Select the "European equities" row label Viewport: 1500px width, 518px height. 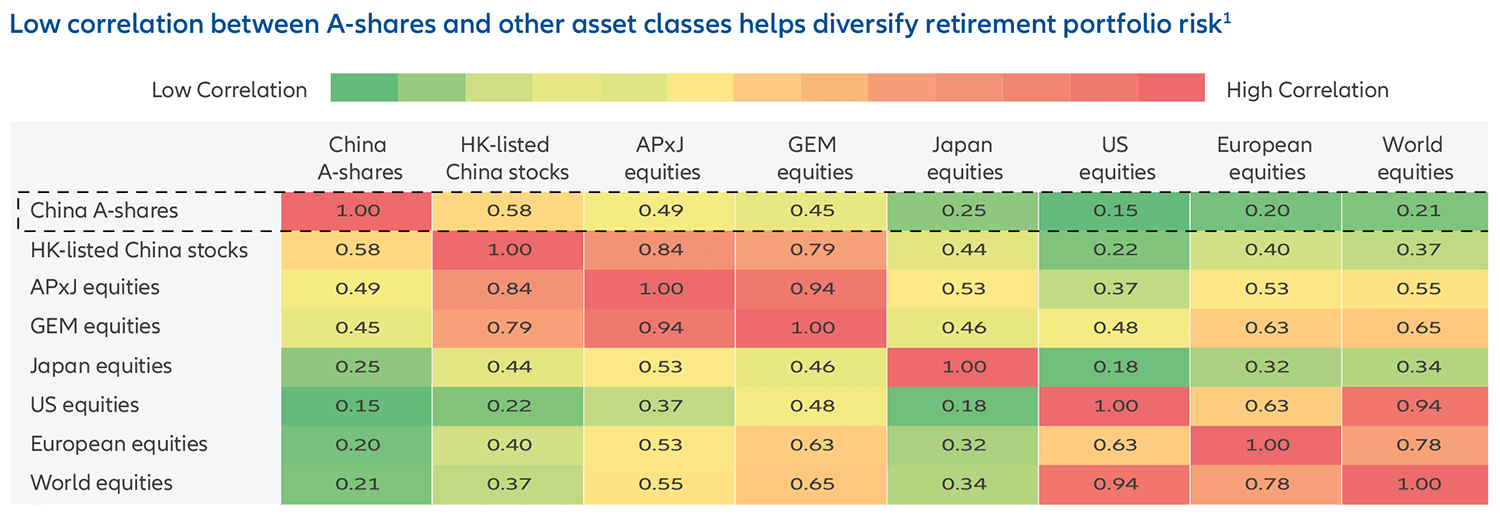pos(119,444)
